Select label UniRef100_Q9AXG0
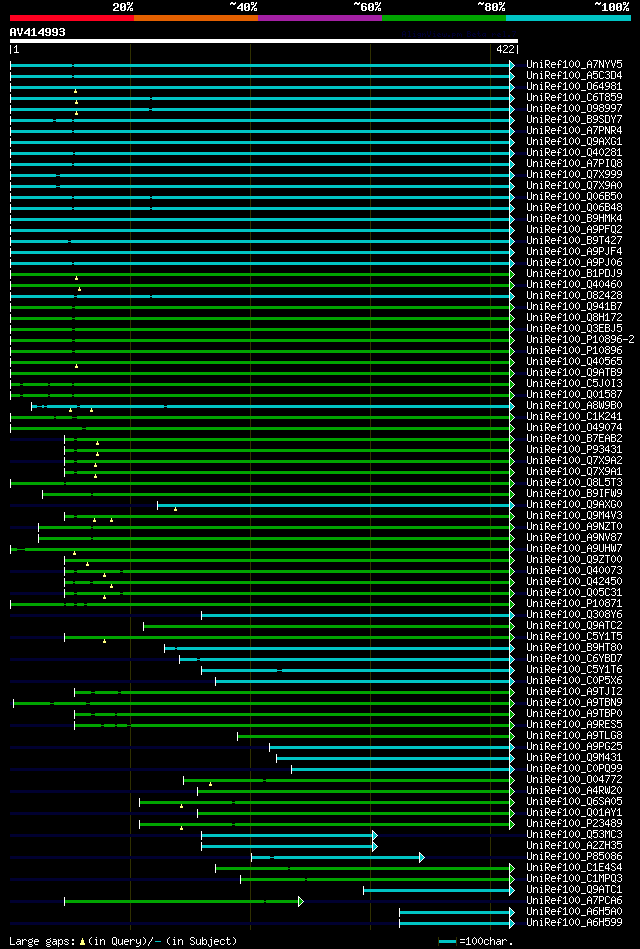 click(x=575, y=504)
